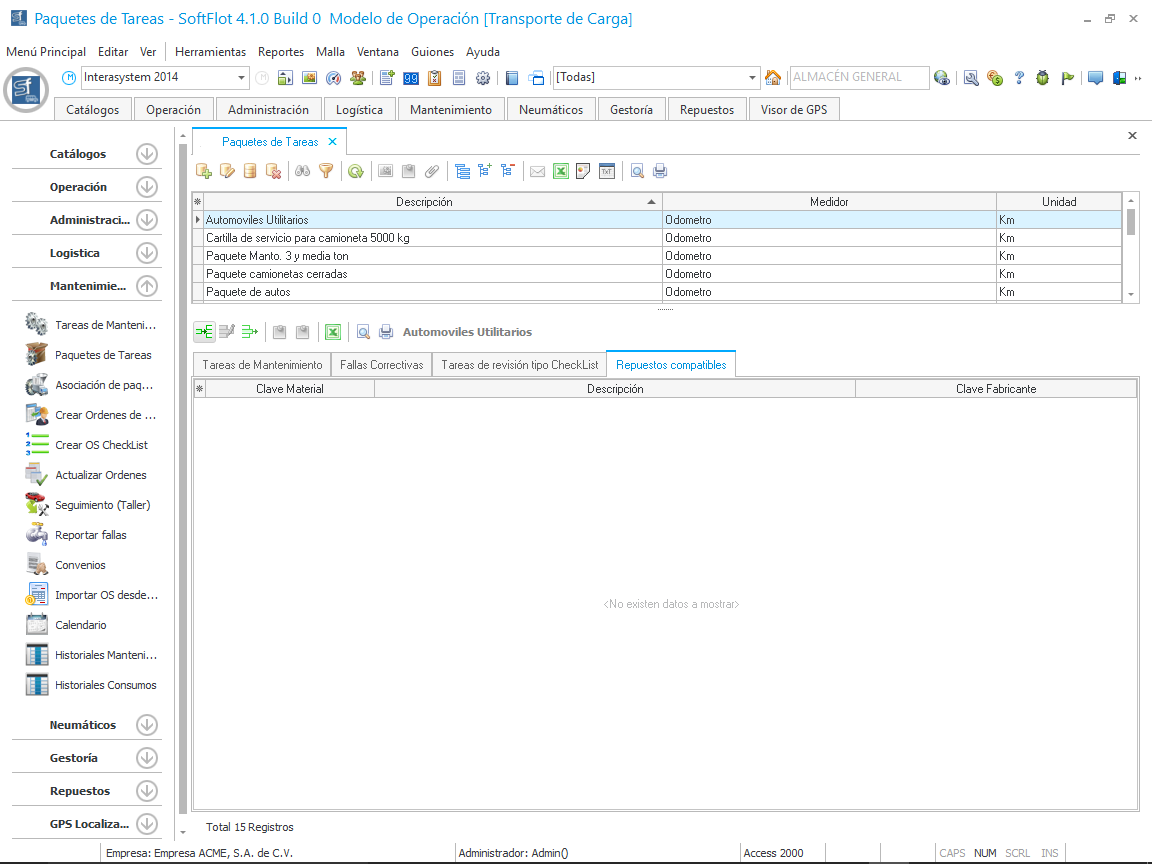Click the green refresh icon
Viewport: 1152px width, 864px height.
pyautogui.click(x=356, y=171)
